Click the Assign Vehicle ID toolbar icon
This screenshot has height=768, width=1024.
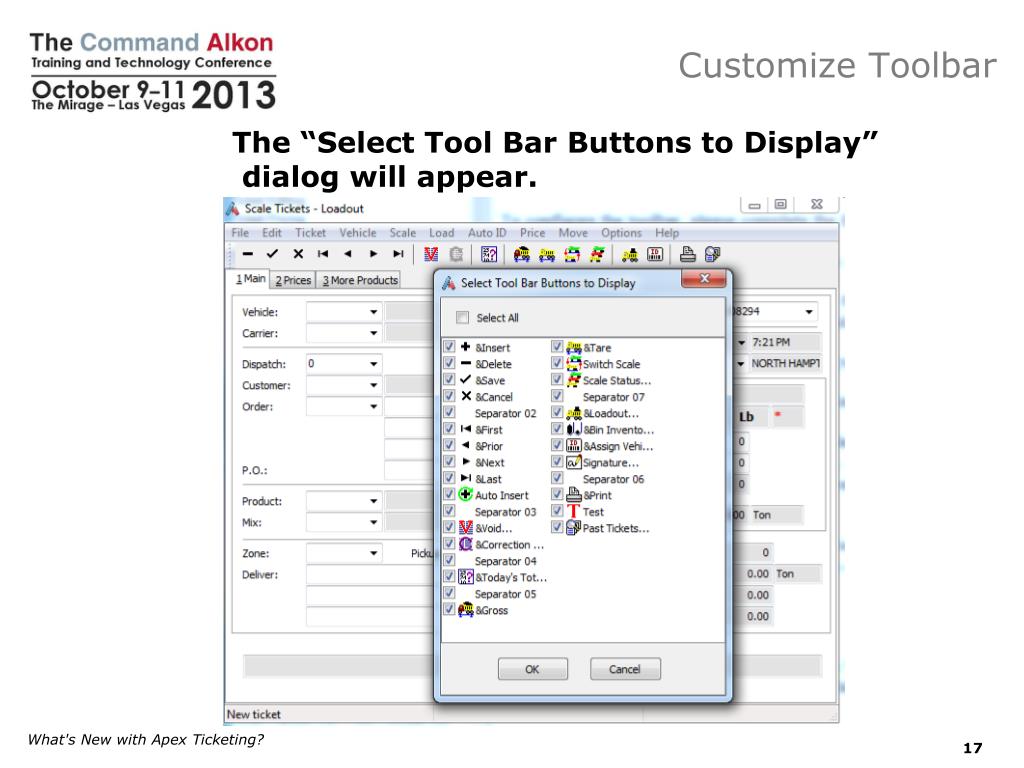[x=655, y=254]
